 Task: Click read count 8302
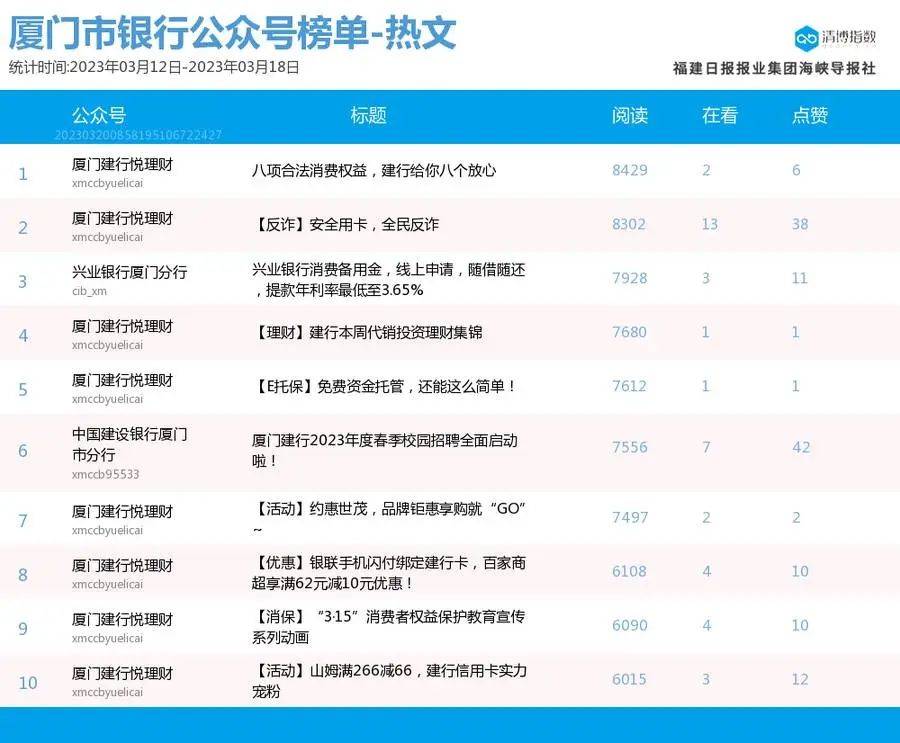(x=629, y=224)
